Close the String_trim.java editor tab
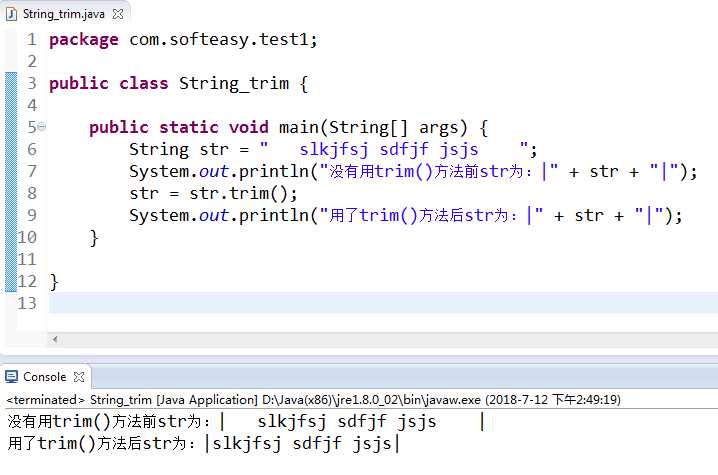 pyautogui.click(x=118, y=14)
